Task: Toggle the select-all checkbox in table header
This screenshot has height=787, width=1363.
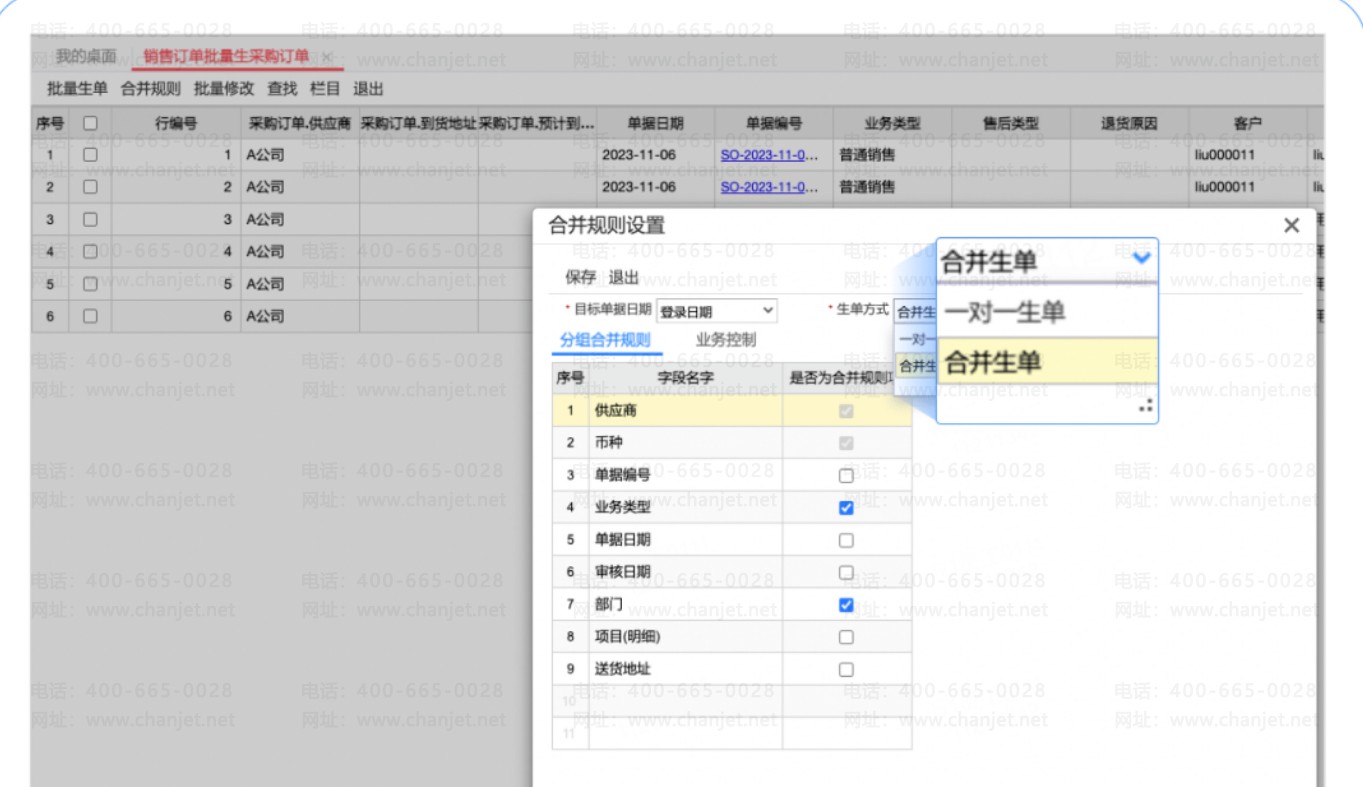Action: pos(90,123)
